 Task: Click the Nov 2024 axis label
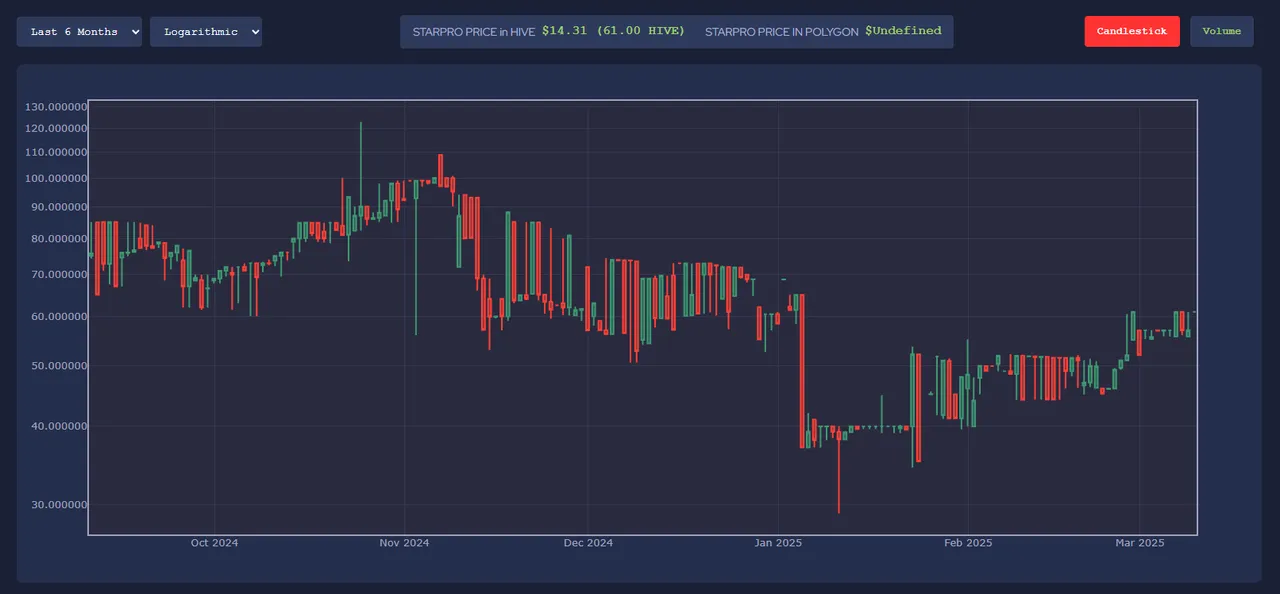tap(404, 543)
